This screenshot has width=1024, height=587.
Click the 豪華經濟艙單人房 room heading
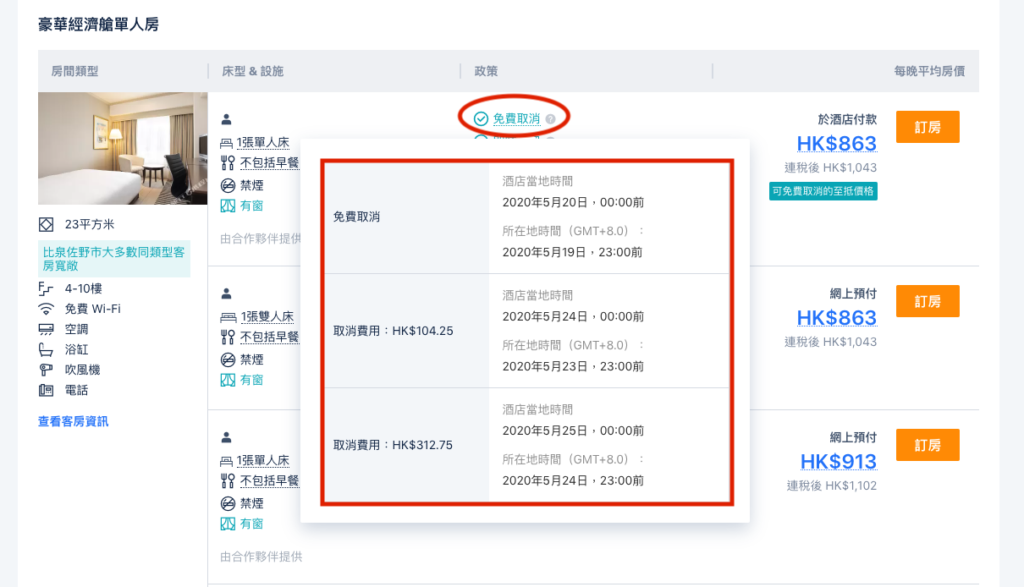99,25
